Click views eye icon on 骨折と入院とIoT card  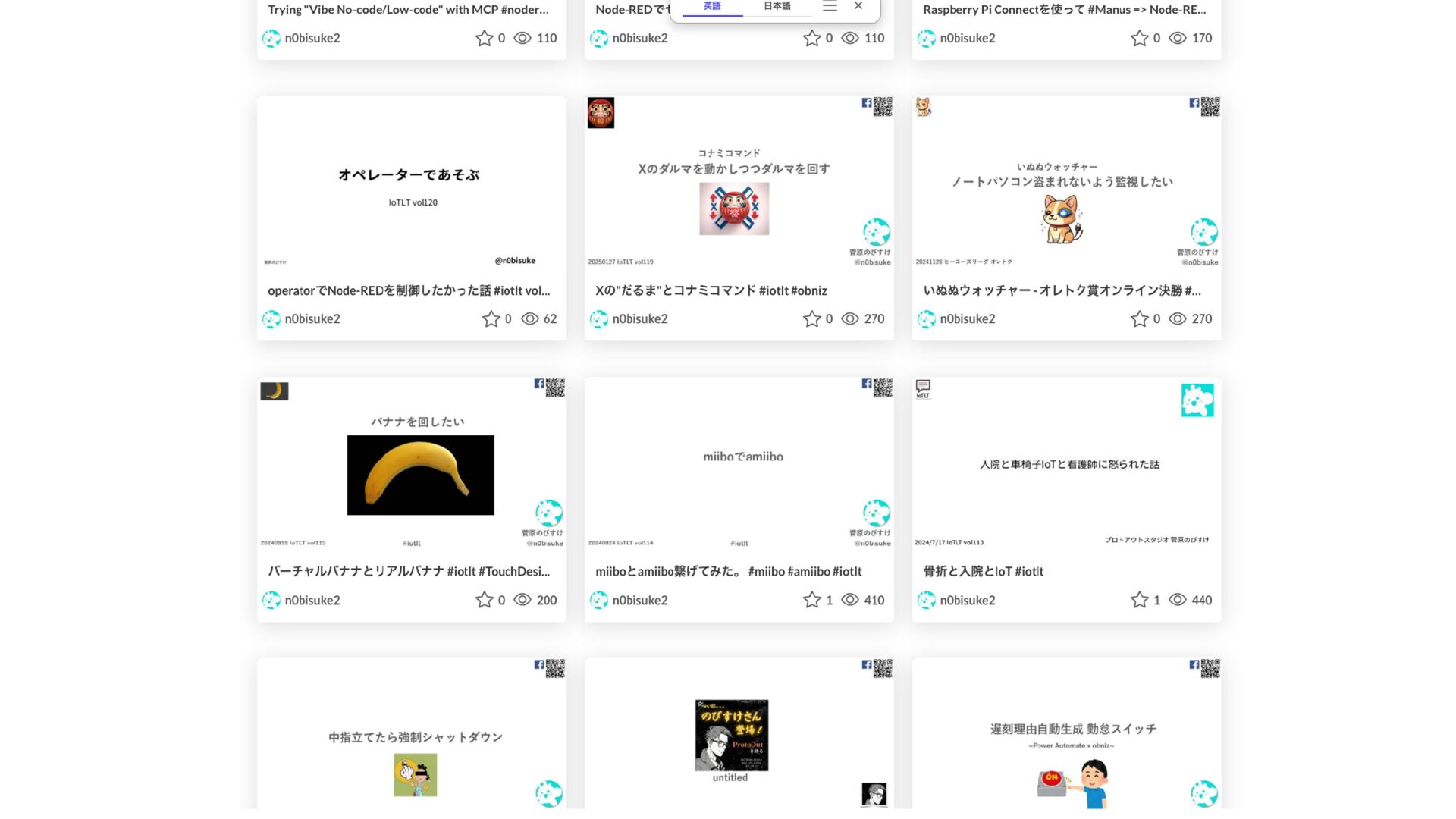pyautogui.click(x=1177, y=600)
